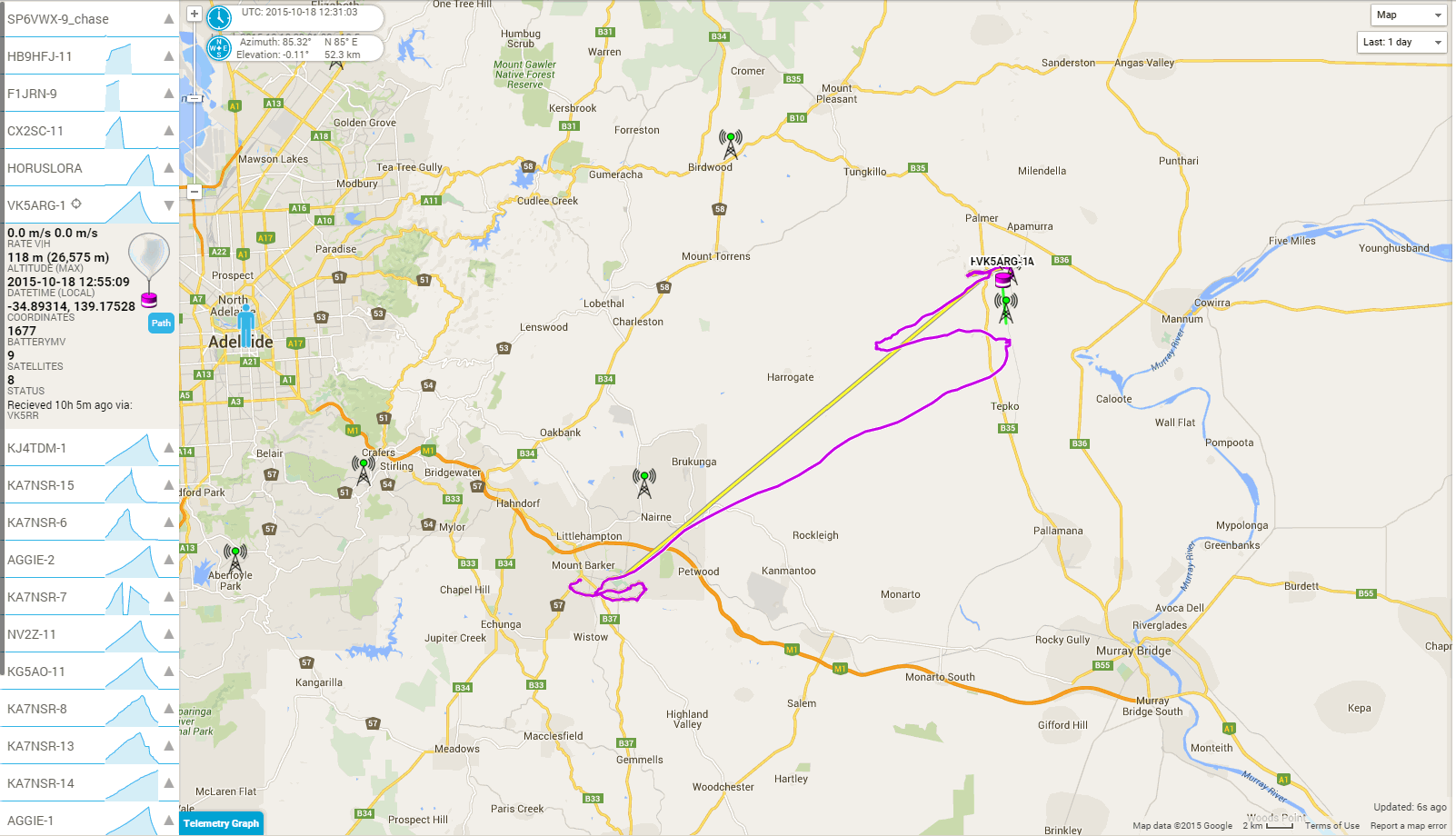Click the compass azimuth icon
This screenshot has height=836, width=1456.
[x=219, y=48]
